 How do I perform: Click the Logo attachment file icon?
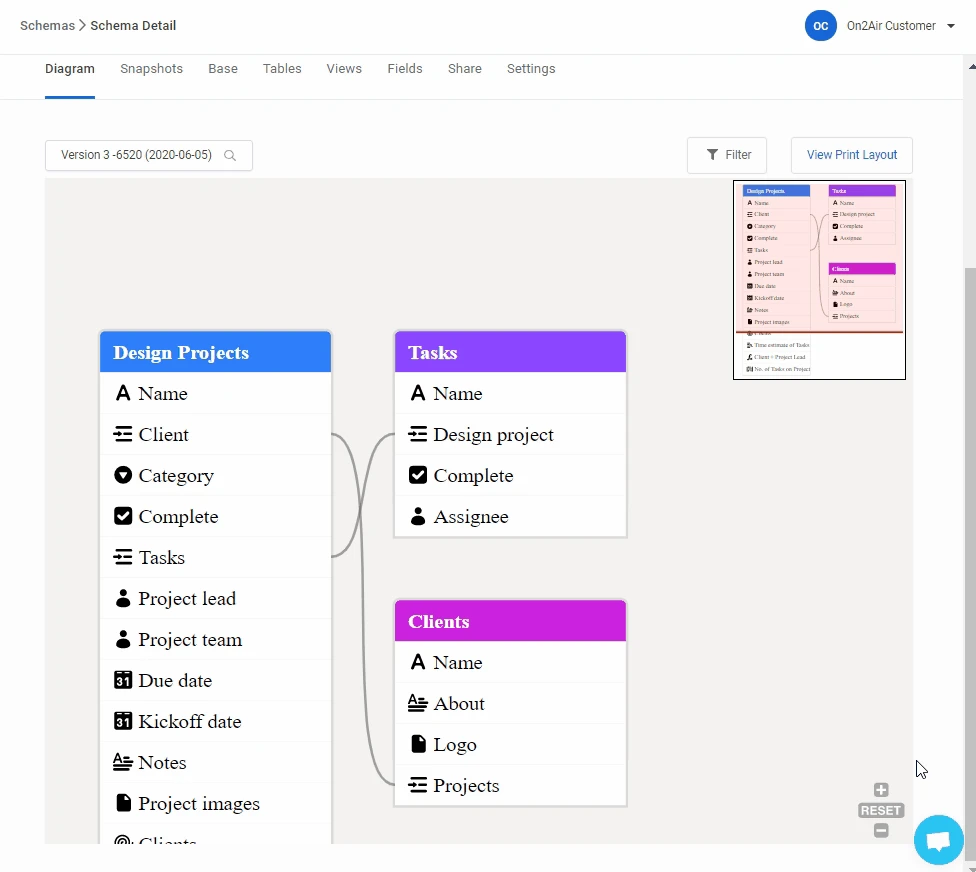(418, 745)
